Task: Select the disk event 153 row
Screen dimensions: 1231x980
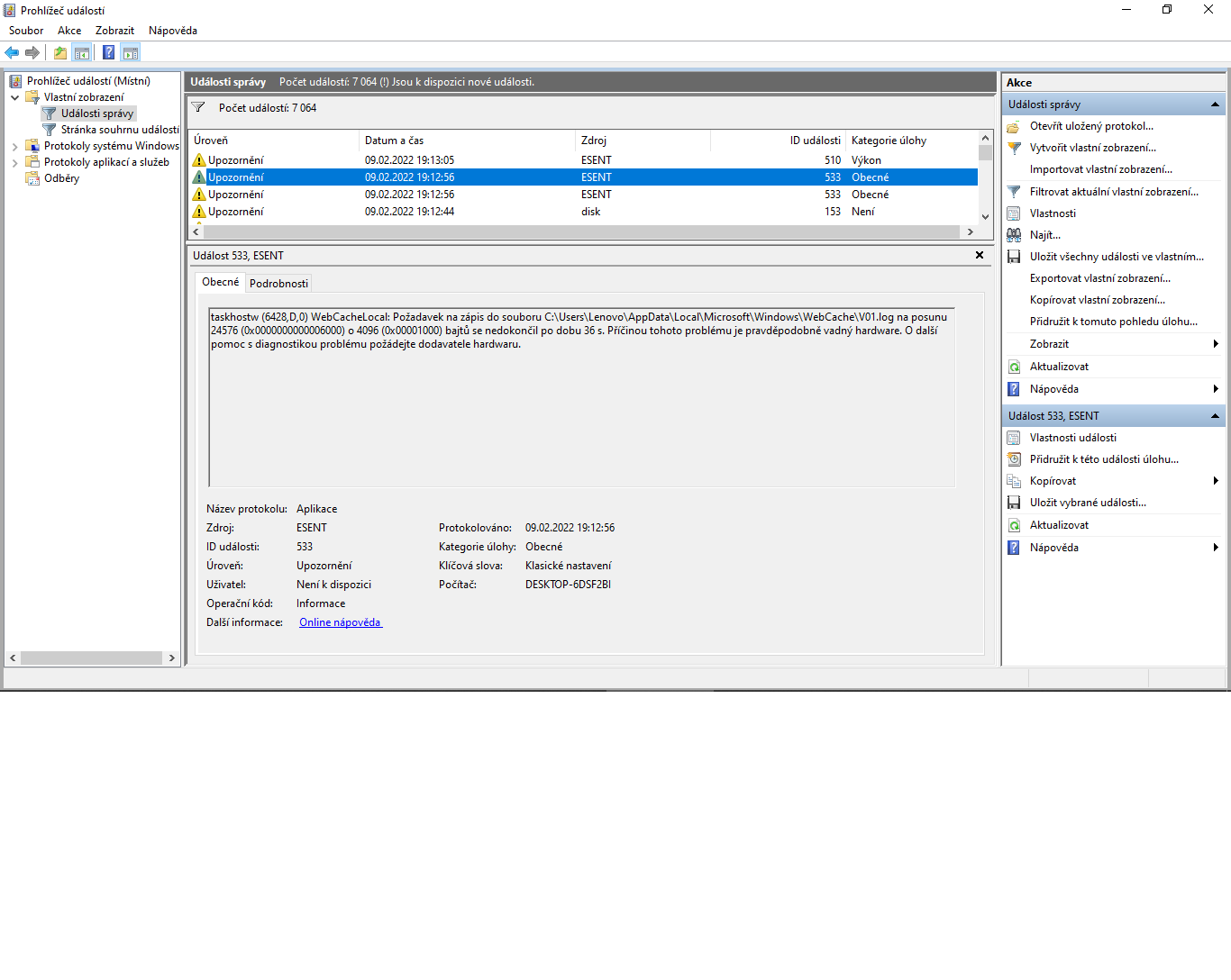Action: pos(590,212)
